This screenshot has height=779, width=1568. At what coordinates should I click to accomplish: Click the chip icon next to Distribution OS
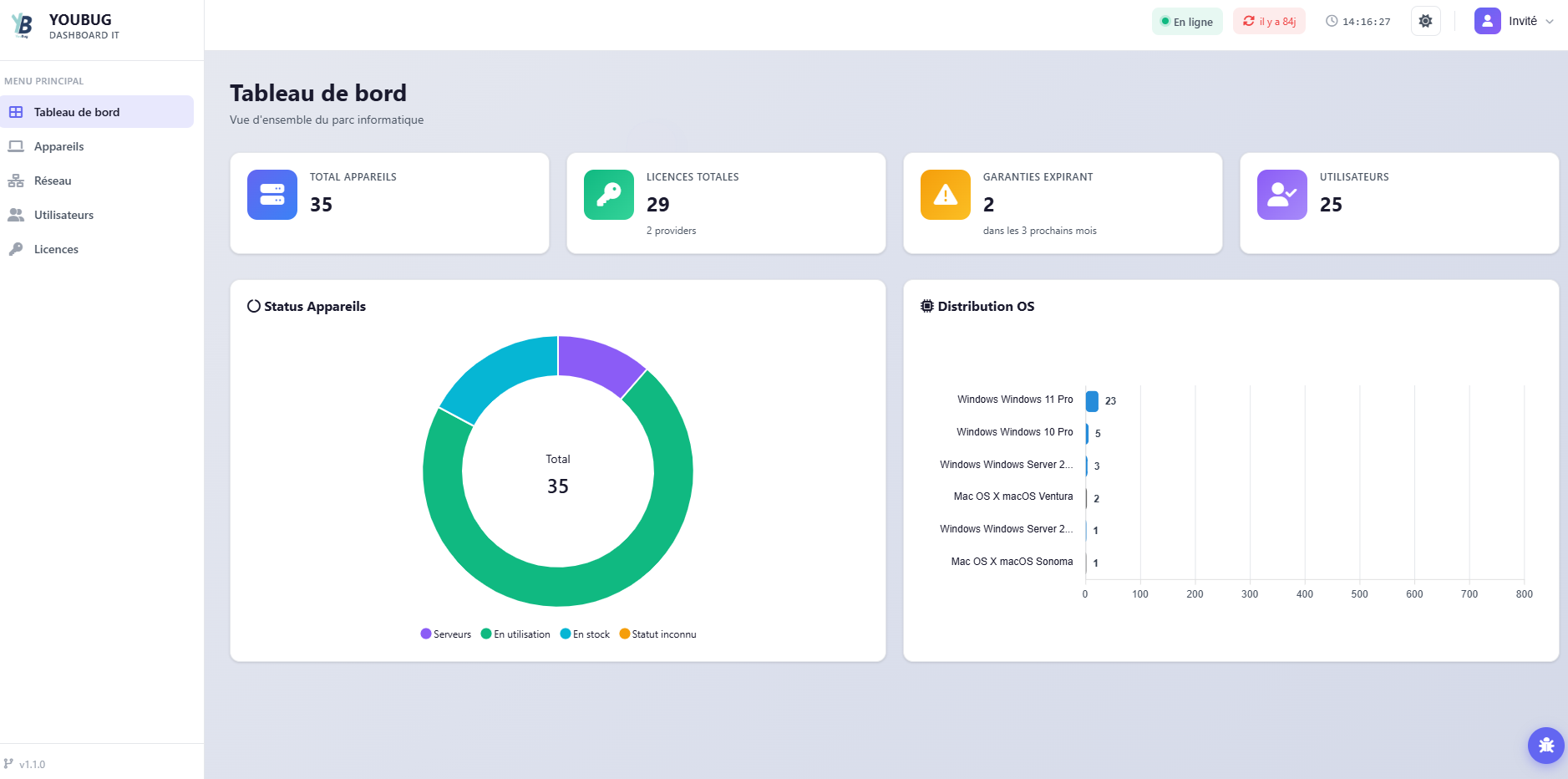pos(927,306)
